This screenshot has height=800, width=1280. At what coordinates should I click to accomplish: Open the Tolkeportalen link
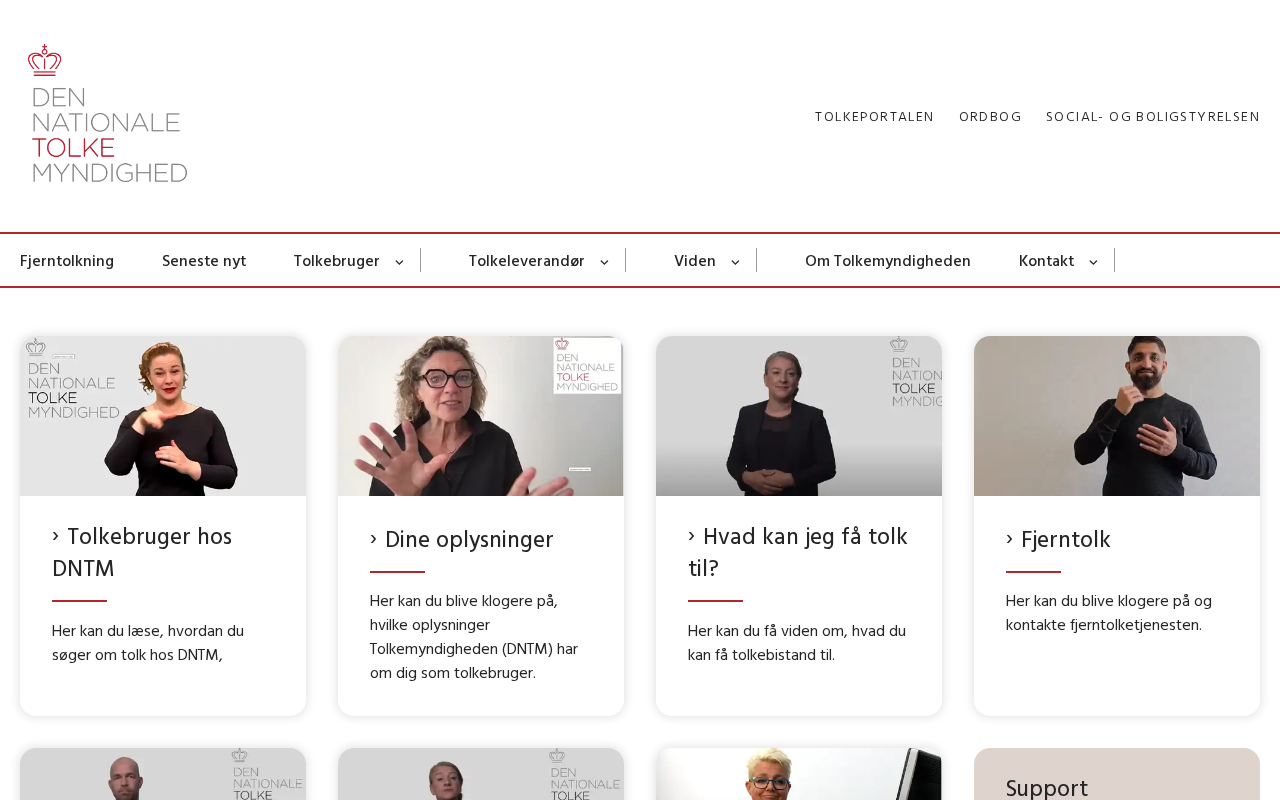click(x=874, y=117)
